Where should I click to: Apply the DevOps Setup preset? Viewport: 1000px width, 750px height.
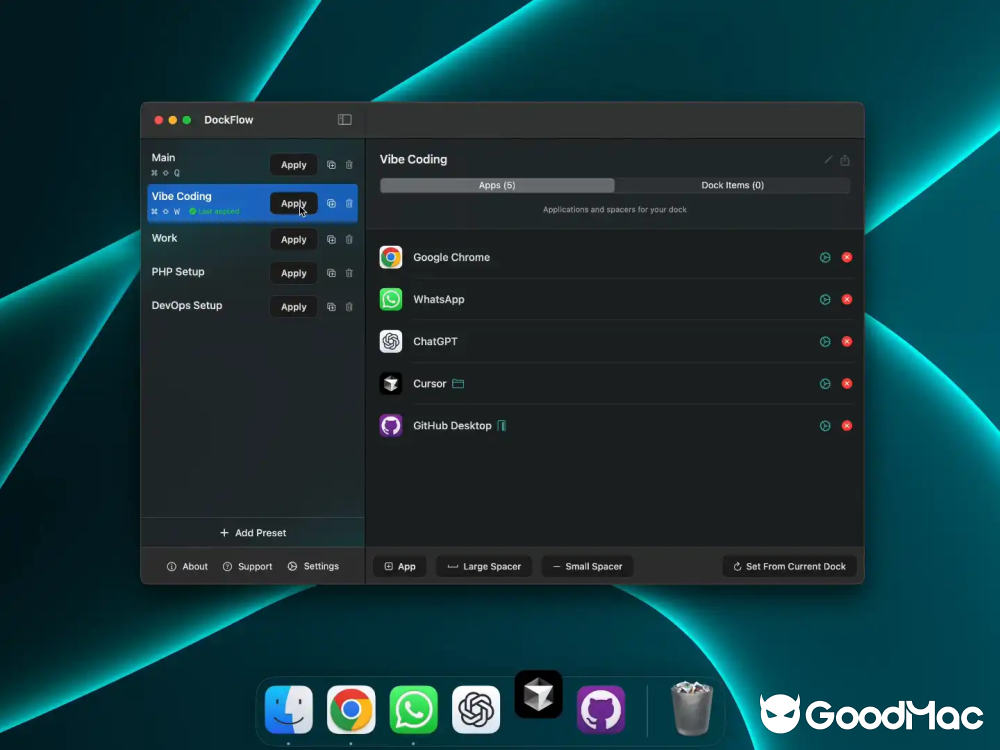coord(293,307)
